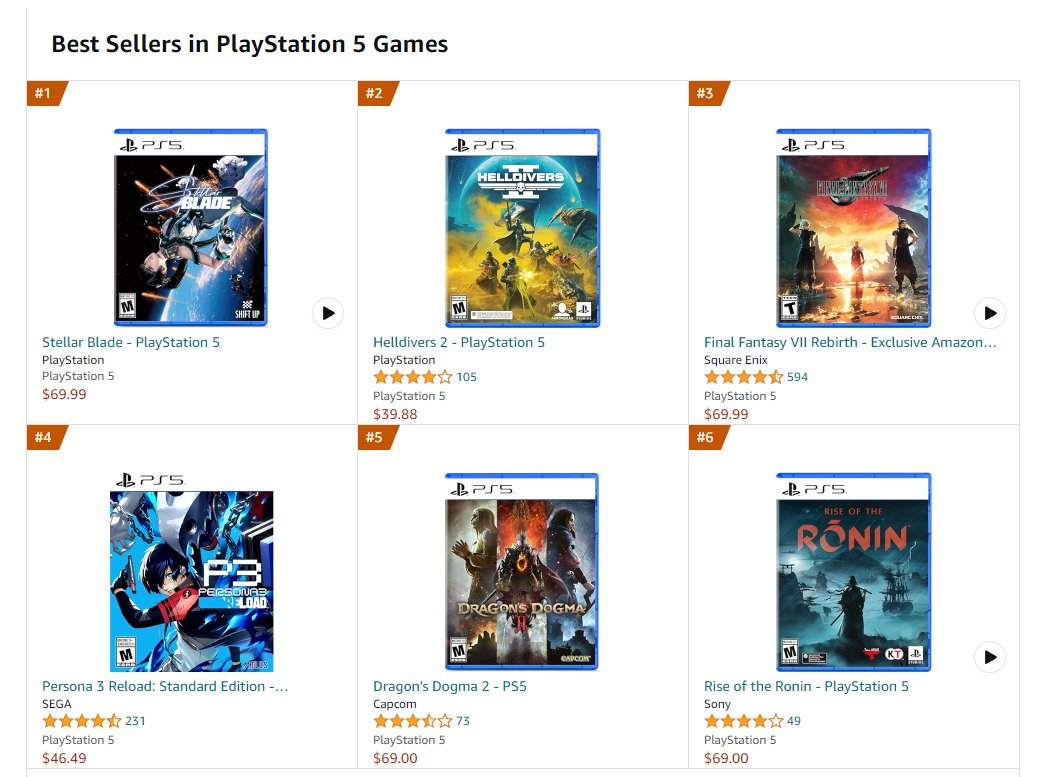Image resolution: width=1037 pixels, height=777 pixels.
Task: Open the Rise of the Ronin title link
Action: point(806,686)
